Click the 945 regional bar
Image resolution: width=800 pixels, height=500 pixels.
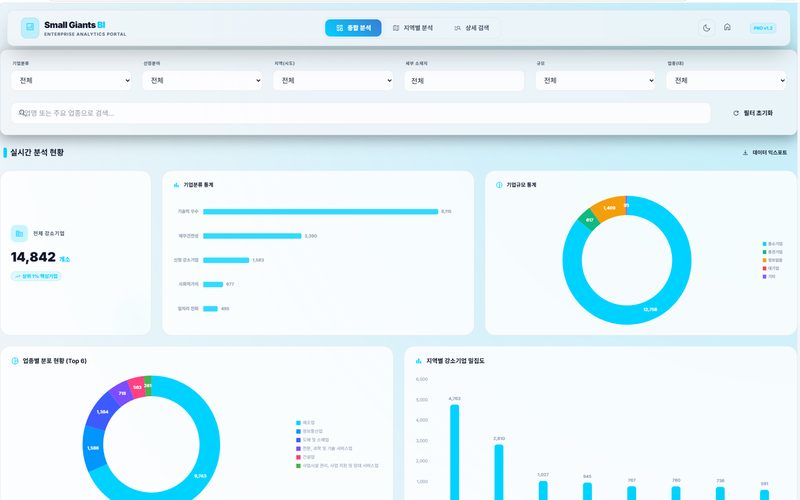coord(587,491)
